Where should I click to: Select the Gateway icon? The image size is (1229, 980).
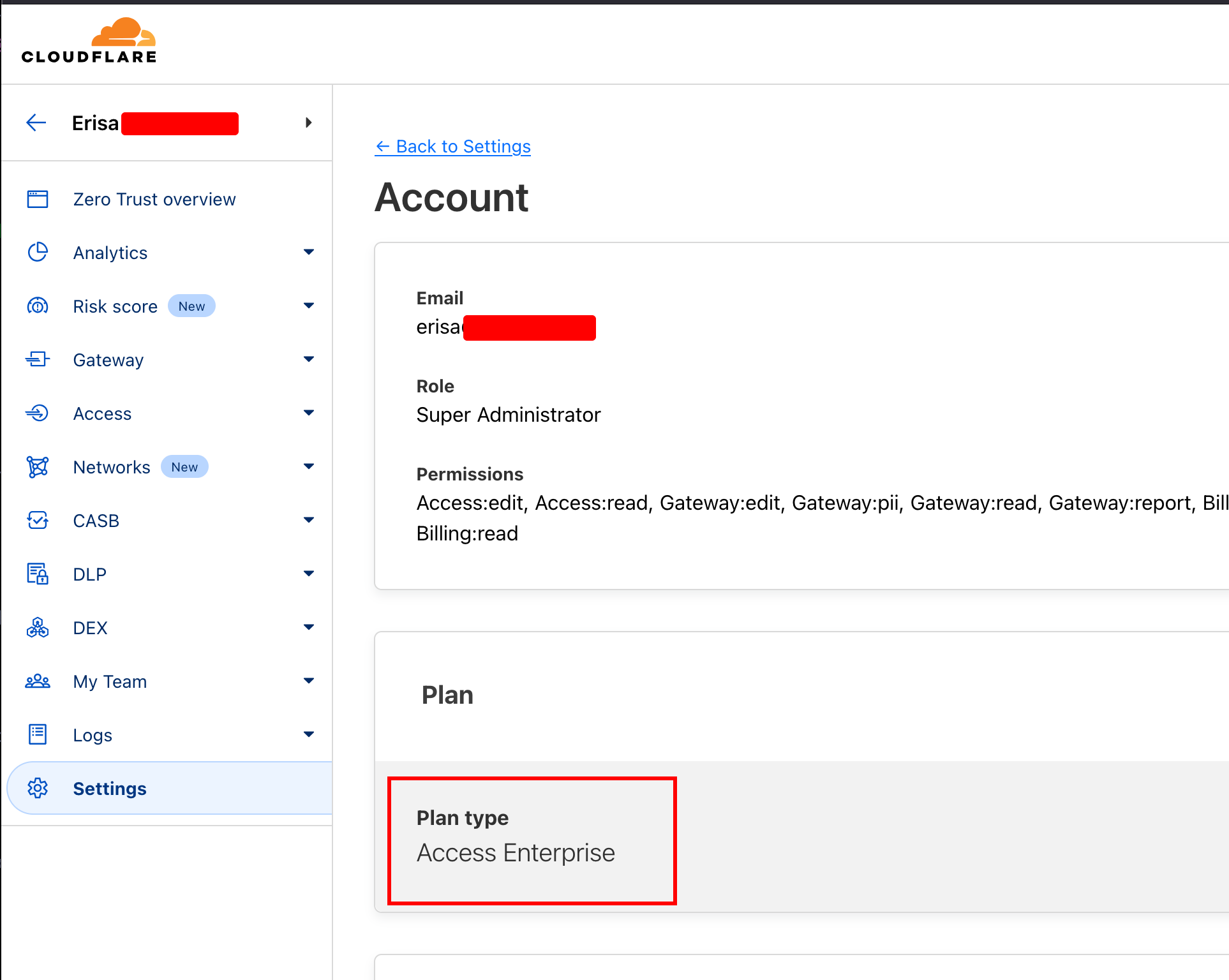(x=38, y=359)
